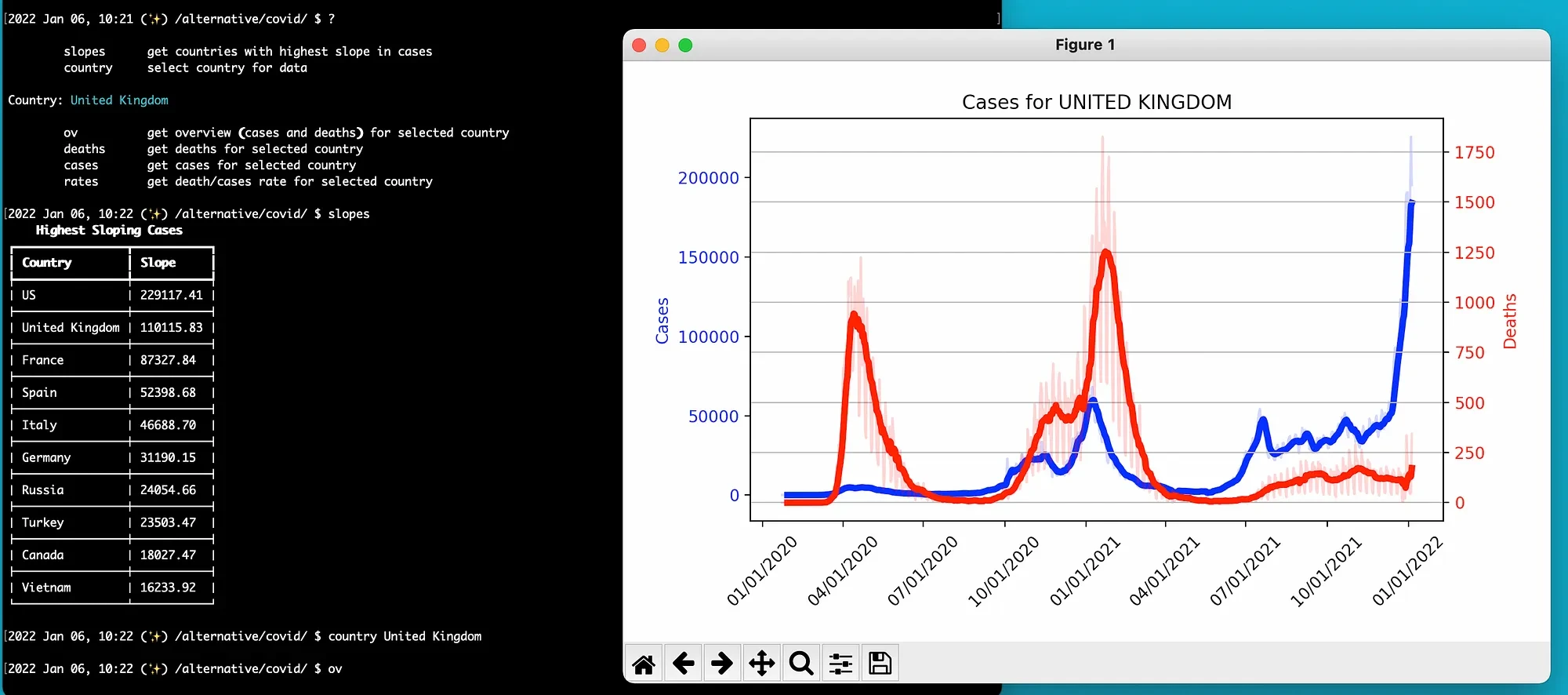This screenshot has height=695, width=1568.
Task: Click the Figure 1 title bar
Action: pyautogui.click(x=1084, y=45)
